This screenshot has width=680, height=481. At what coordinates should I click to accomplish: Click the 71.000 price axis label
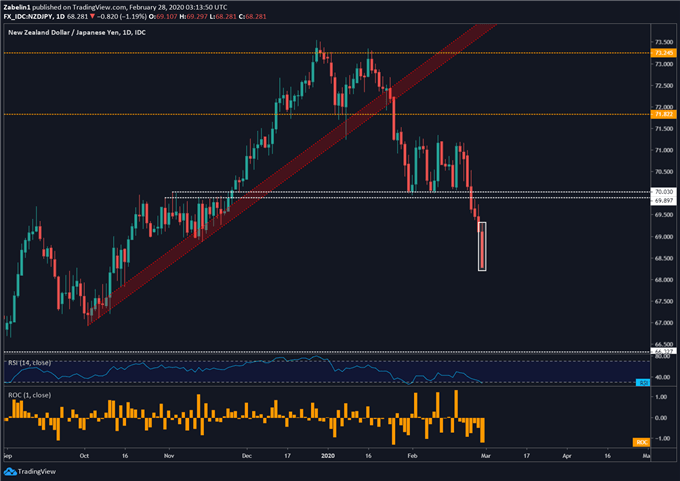pos(664,150)
